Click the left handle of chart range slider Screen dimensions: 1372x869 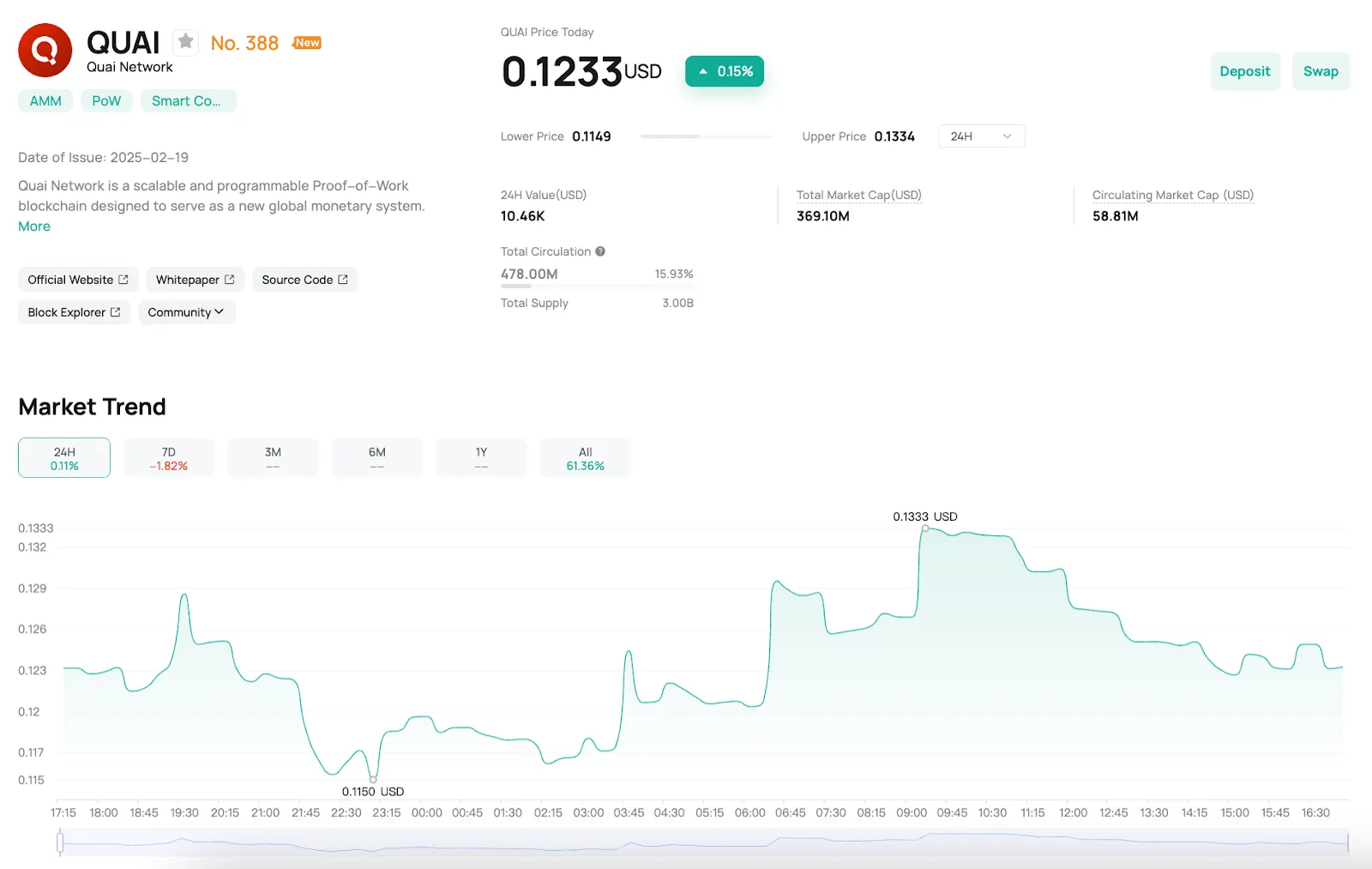coord(60,842)
